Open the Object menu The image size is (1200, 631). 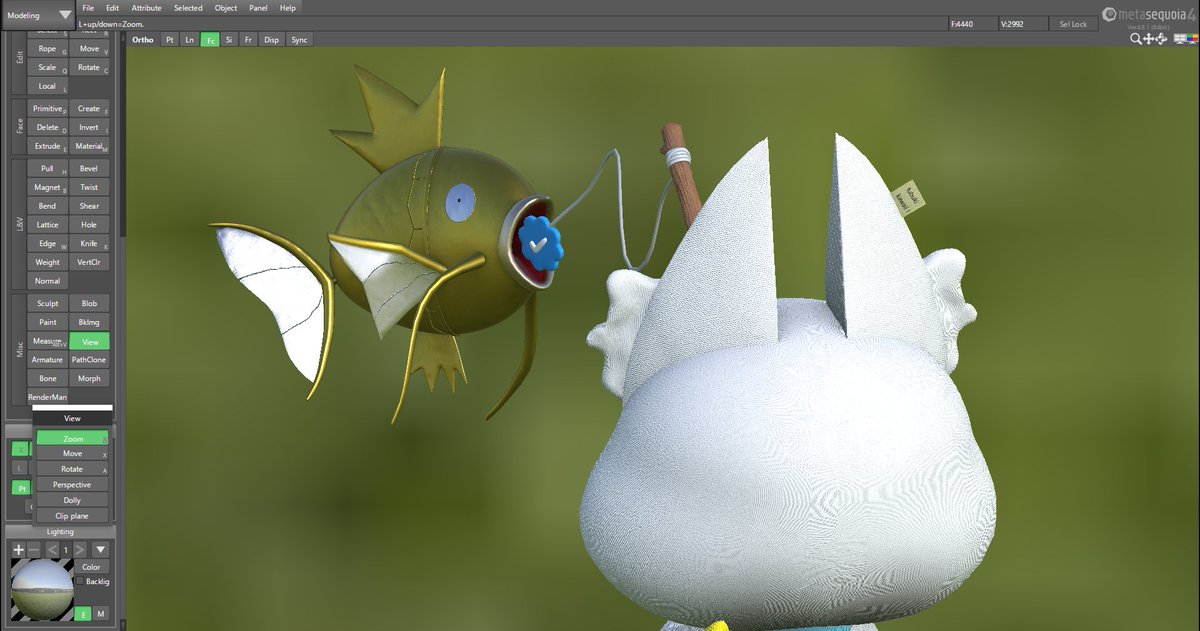[x=226, y=8]
